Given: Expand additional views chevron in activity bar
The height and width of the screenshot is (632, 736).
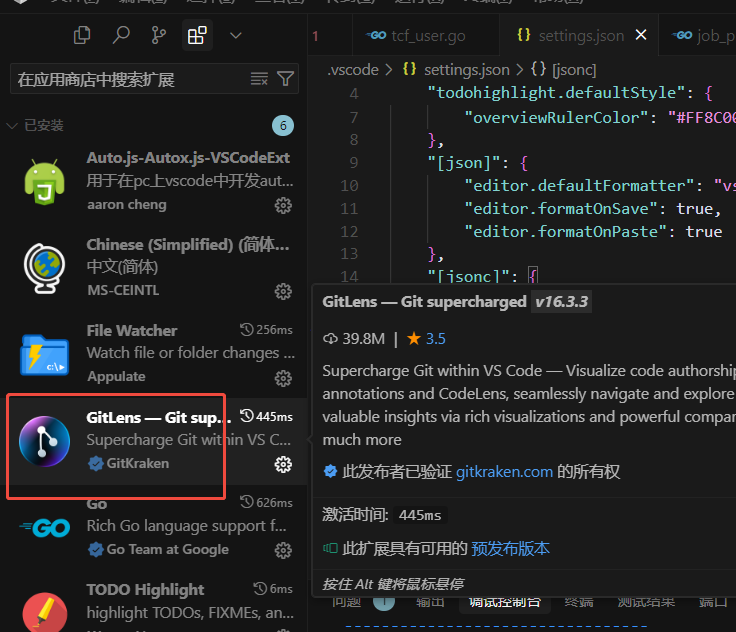Looking at the screenshot, I should point(236,35).
